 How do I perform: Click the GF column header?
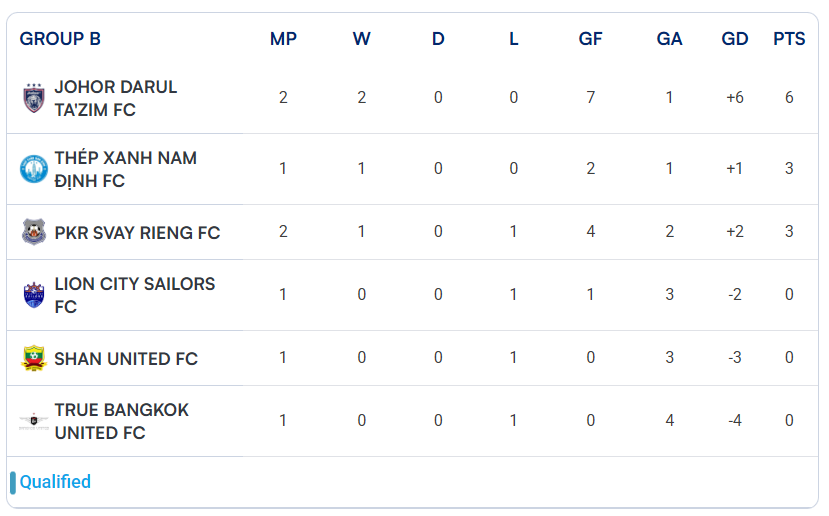pyautogui.click(x=590, y=39)
